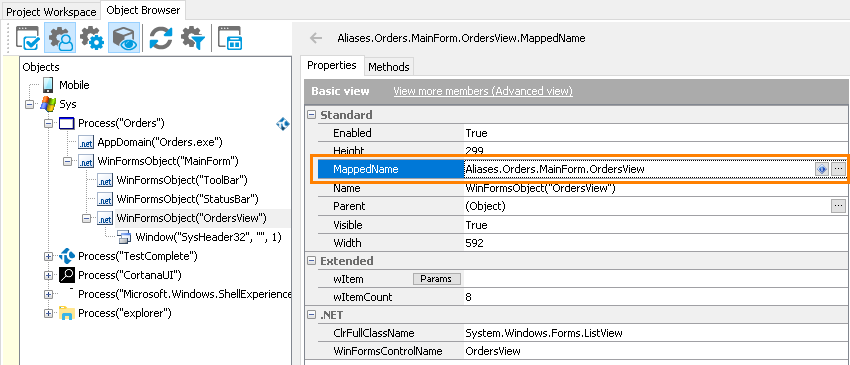Select the MappedName property name cell
This screenshot has height=365, width=850.
click(x=390, y=169)
